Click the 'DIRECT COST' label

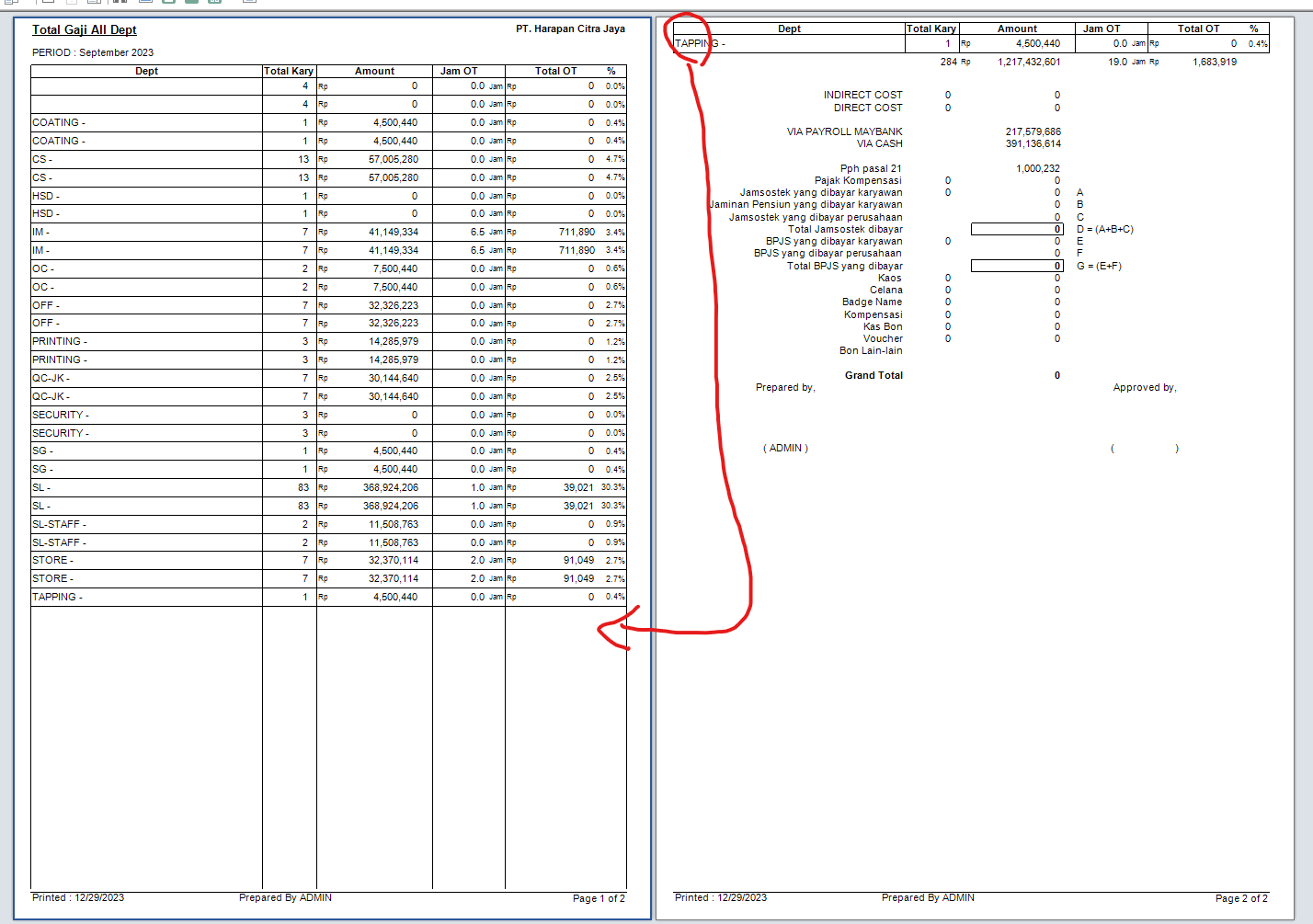pos(868,108)
